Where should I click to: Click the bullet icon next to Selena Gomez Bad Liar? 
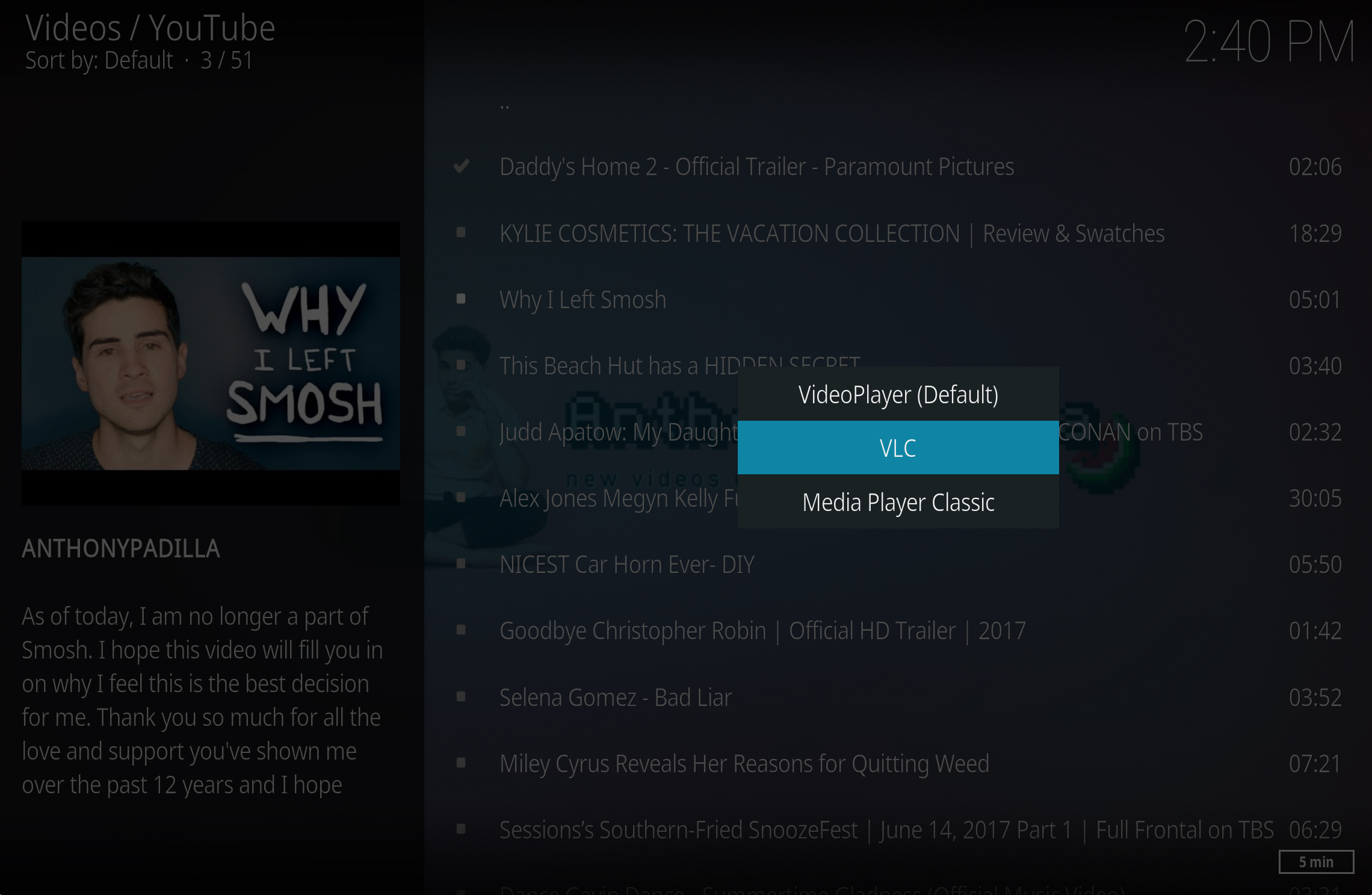pos(461,697)
